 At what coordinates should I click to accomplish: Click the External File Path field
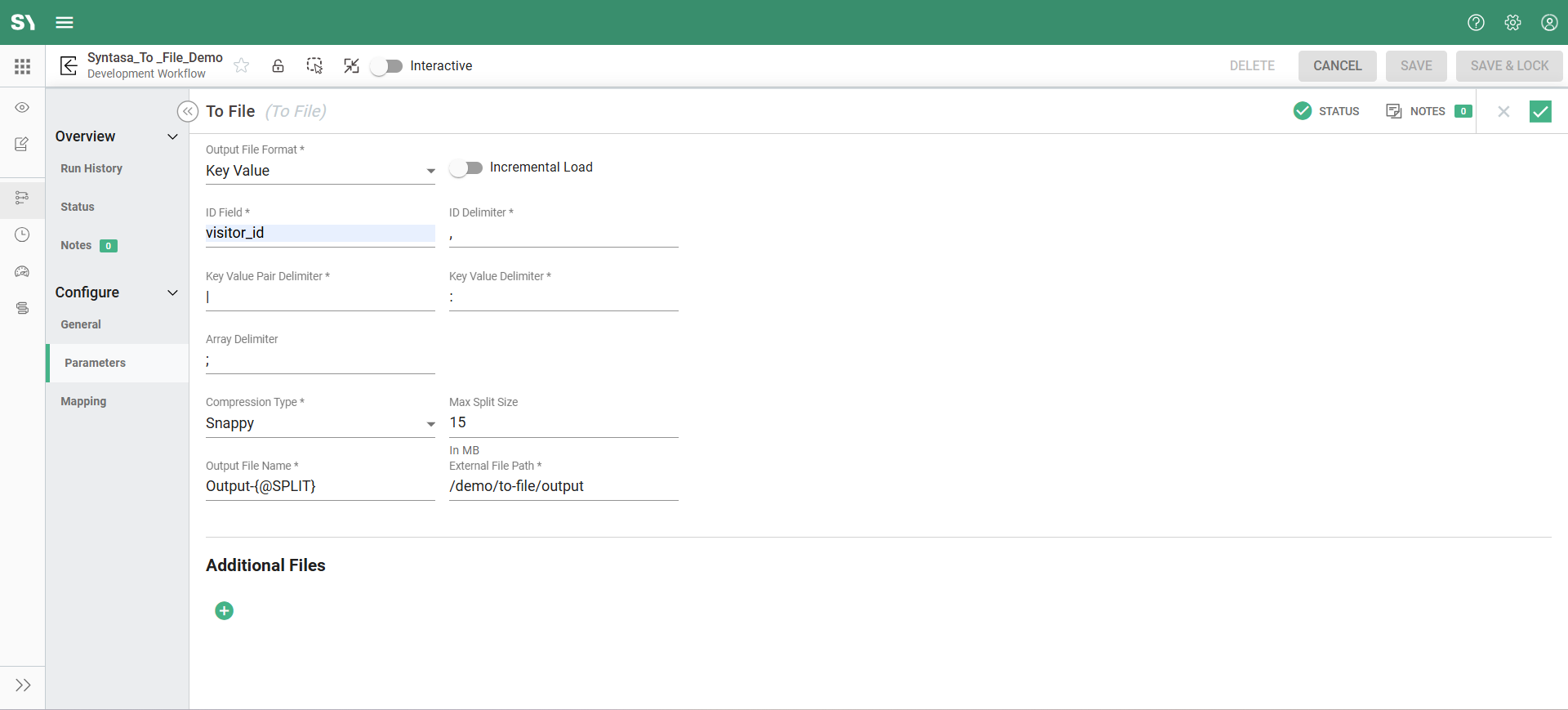point(563,486)
